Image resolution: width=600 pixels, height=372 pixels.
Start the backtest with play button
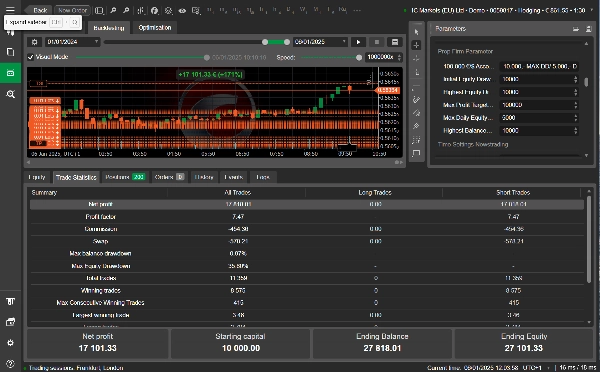click(358, 42)
